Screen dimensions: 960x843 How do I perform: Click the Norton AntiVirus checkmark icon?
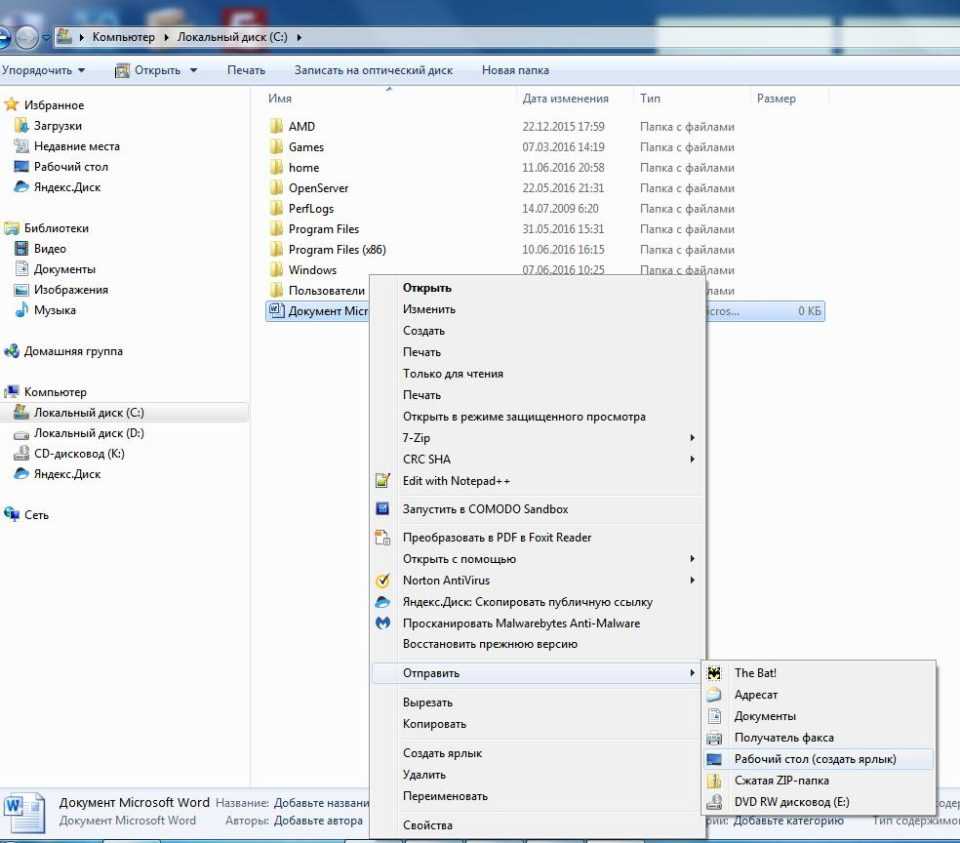coord(382,580)
